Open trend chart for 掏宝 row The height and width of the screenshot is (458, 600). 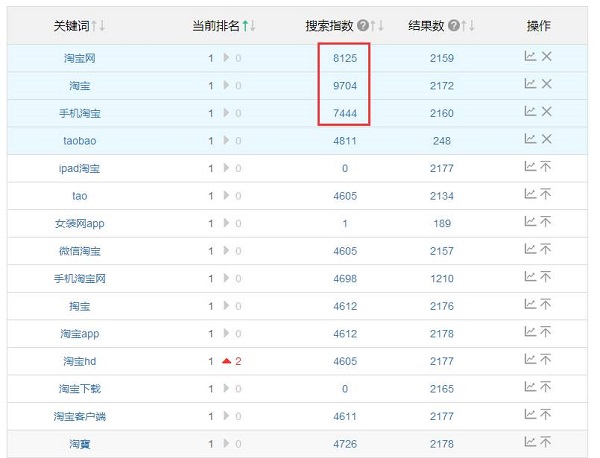(x=530, y=304)
